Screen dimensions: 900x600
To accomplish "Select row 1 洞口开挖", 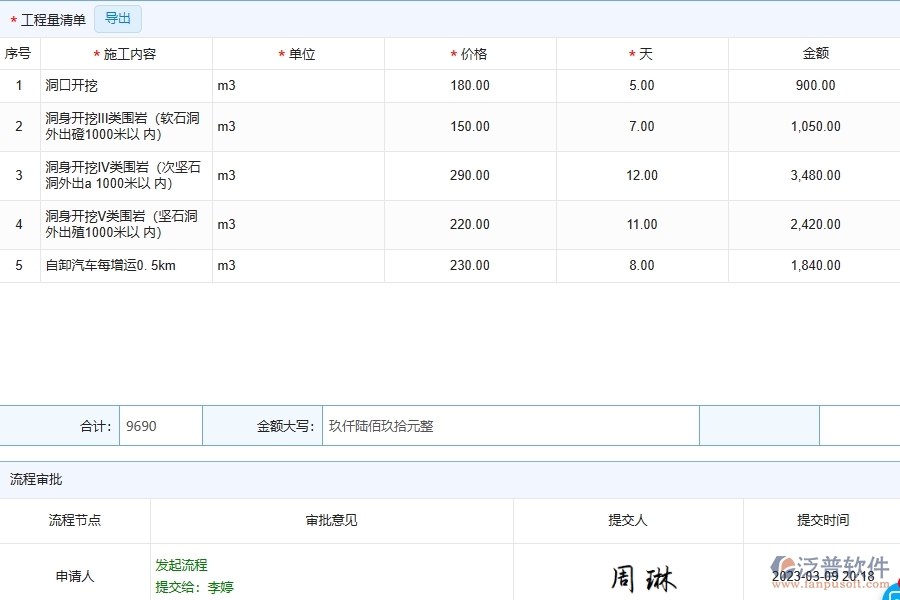I will pos(73,85).
